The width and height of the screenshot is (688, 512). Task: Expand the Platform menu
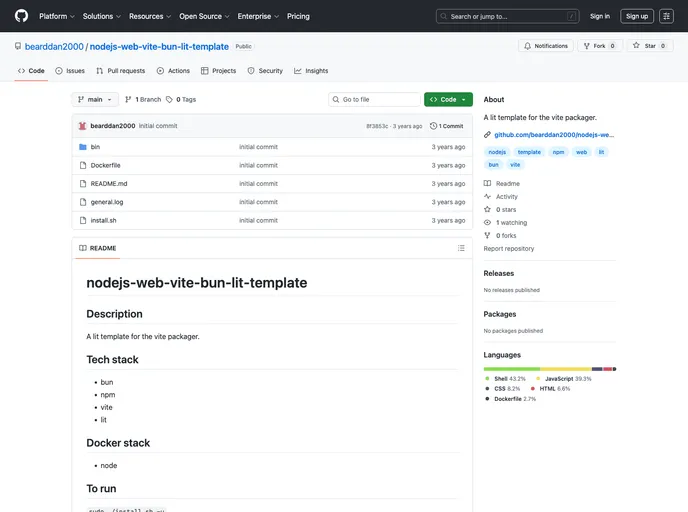coord(57,16)
